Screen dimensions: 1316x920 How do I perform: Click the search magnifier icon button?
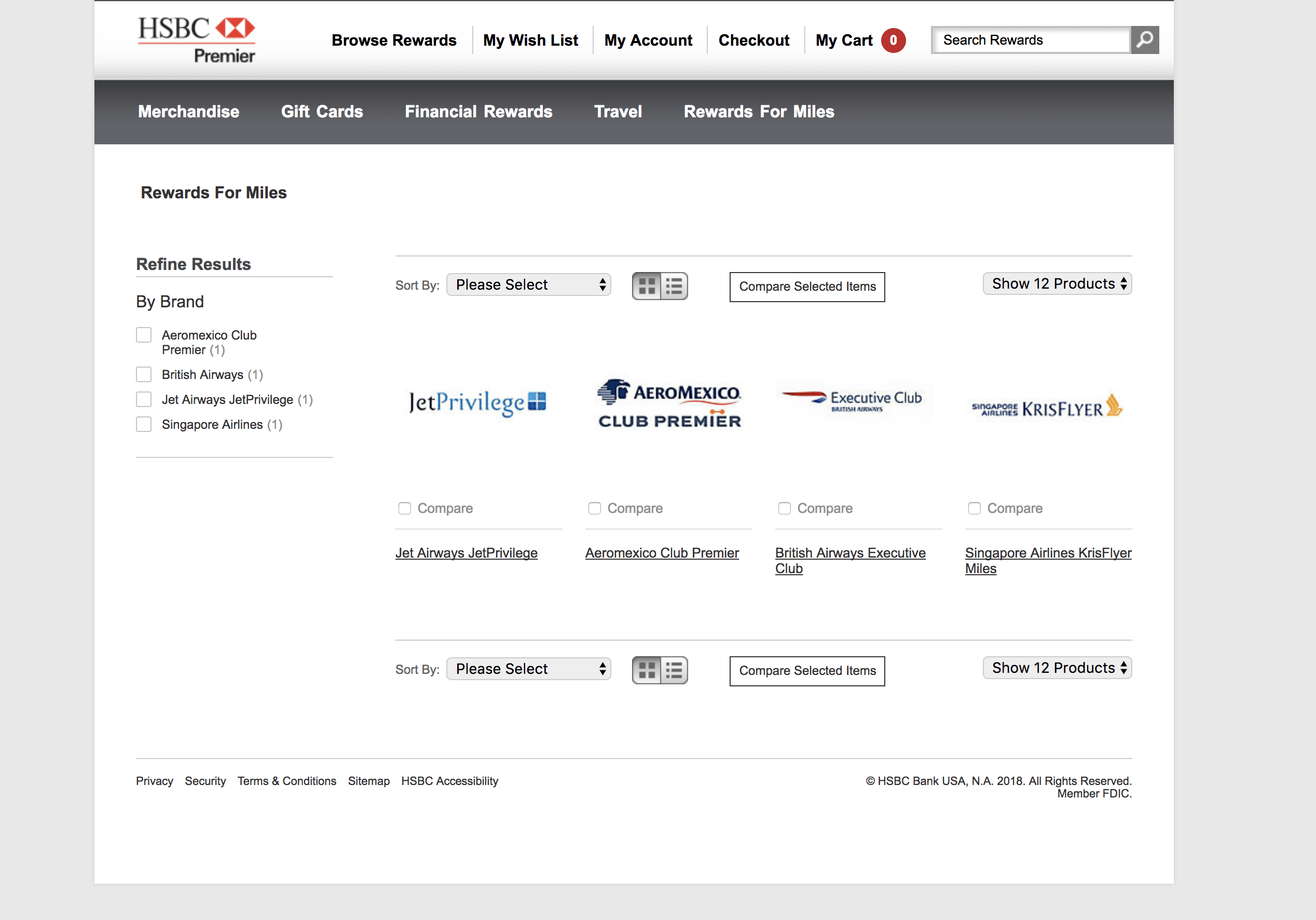(1145, 39)
